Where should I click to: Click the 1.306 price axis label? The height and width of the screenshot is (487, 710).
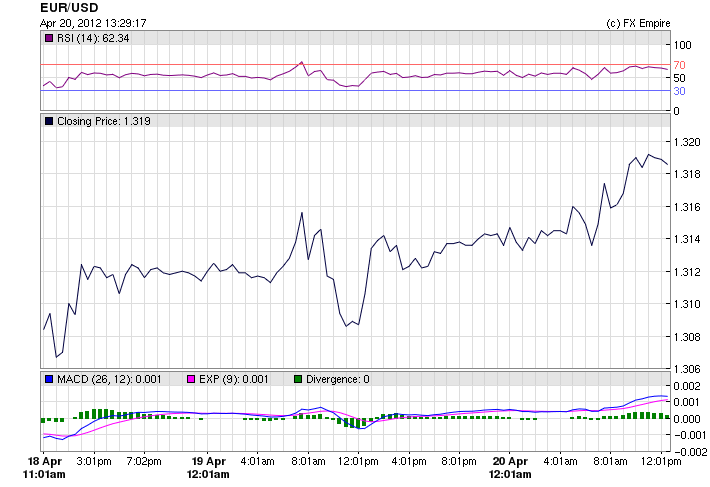click(x=686, y=369)
